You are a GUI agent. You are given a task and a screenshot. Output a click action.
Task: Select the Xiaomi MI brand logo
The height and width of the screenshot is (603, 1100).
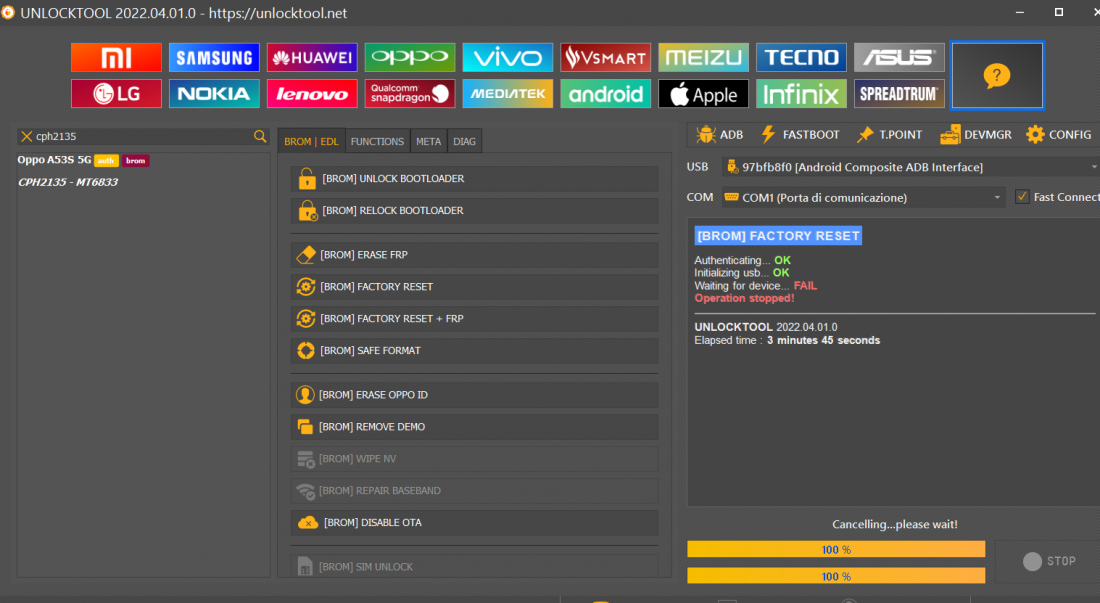click(116, 57)
